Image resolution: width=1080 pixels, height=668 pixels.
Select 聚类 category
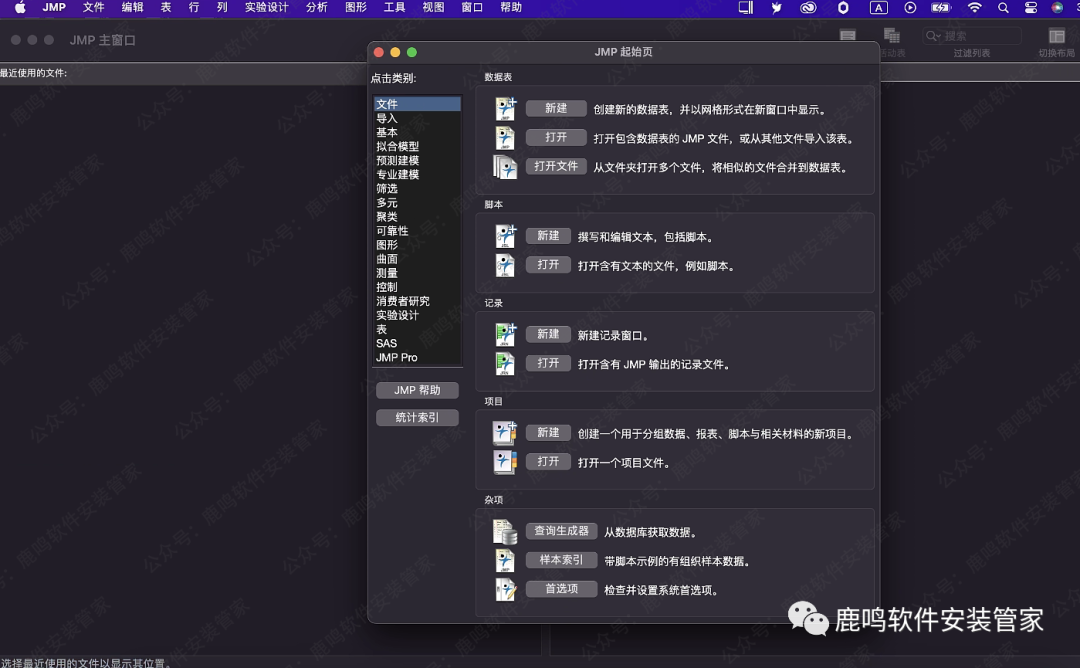tap(417, 217)
